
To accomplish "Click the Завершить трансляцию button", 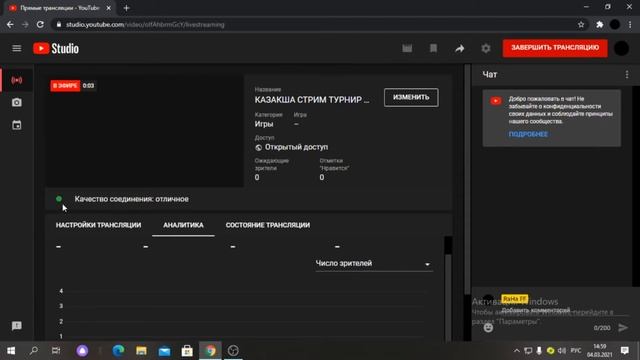I will pos(555,48).
